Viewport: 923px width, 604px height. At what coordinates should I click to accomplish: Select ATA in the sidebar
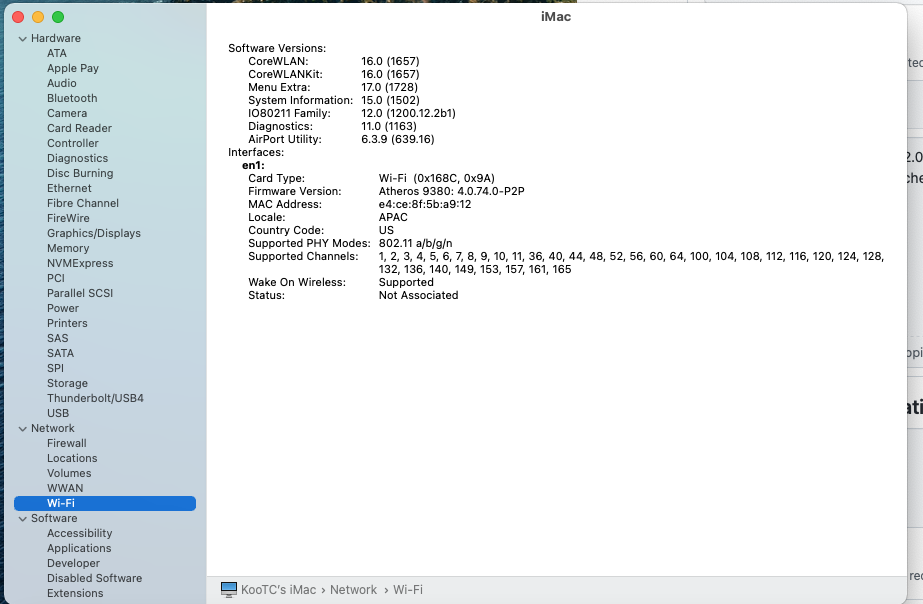tap(57, 53)
